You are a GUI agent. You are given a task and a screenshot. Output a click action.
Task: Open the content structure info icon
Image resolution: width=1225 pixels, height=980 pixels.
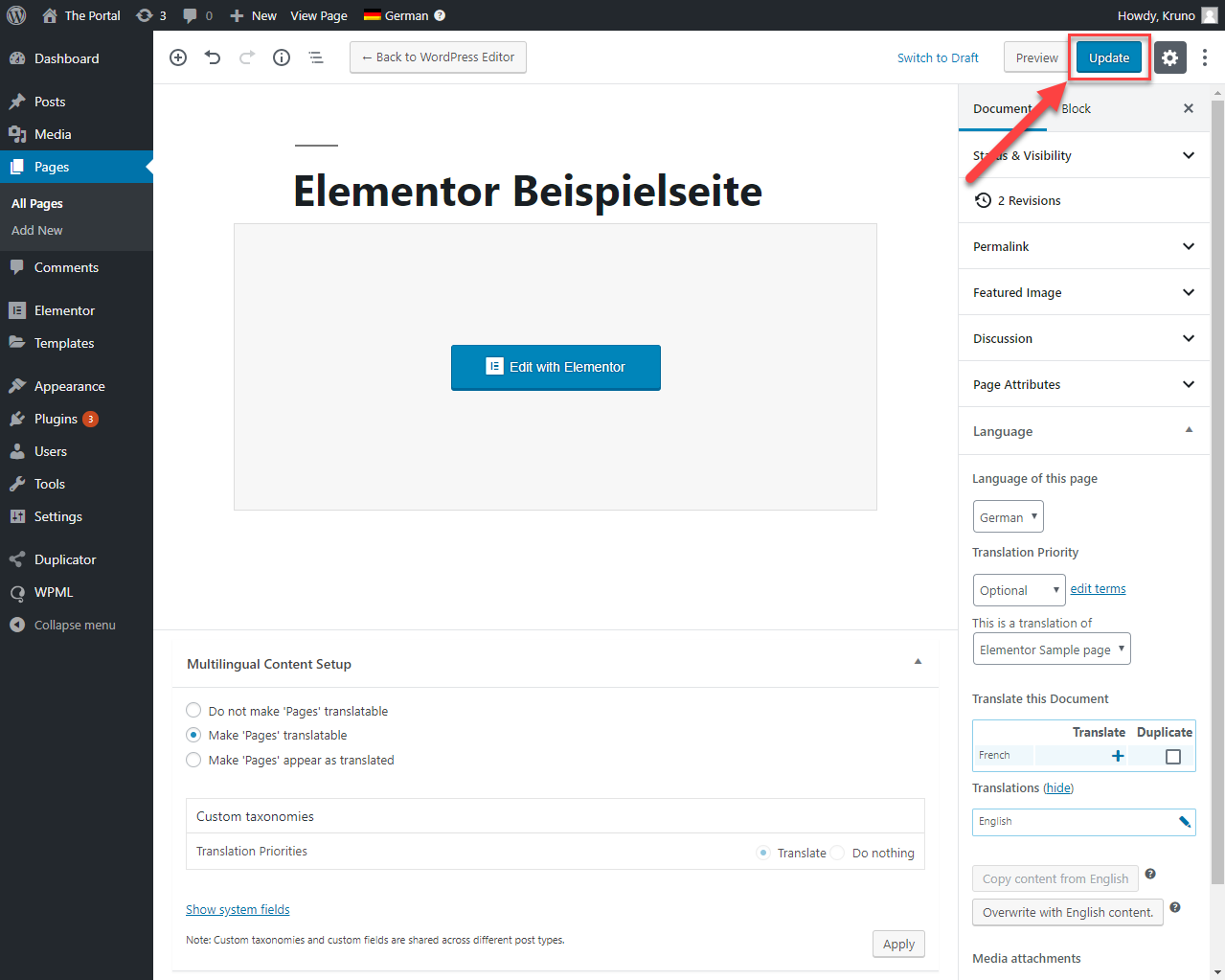tap(282, 57)
